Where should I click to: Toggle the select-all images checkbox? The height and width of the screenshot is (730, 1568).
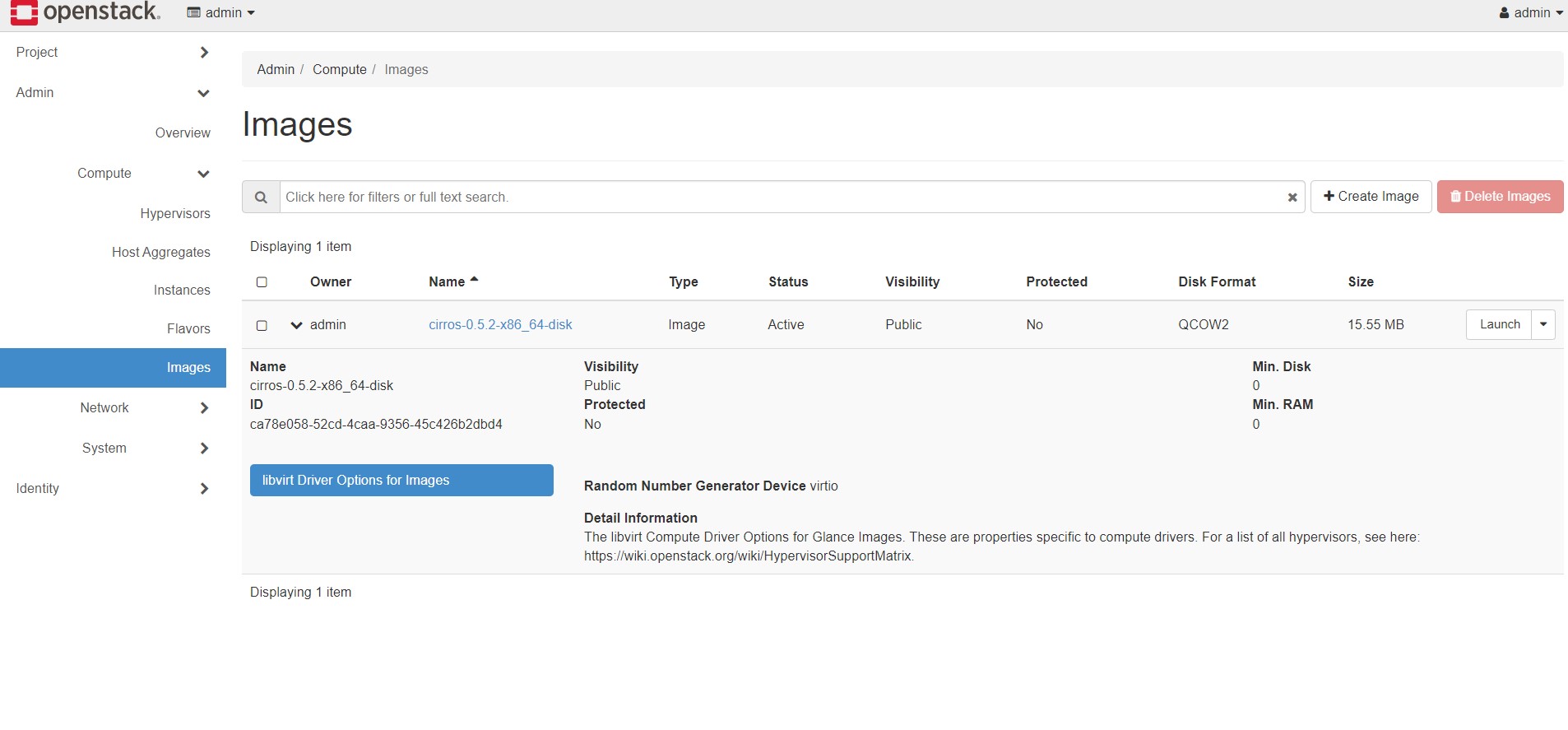click(262, 282)
